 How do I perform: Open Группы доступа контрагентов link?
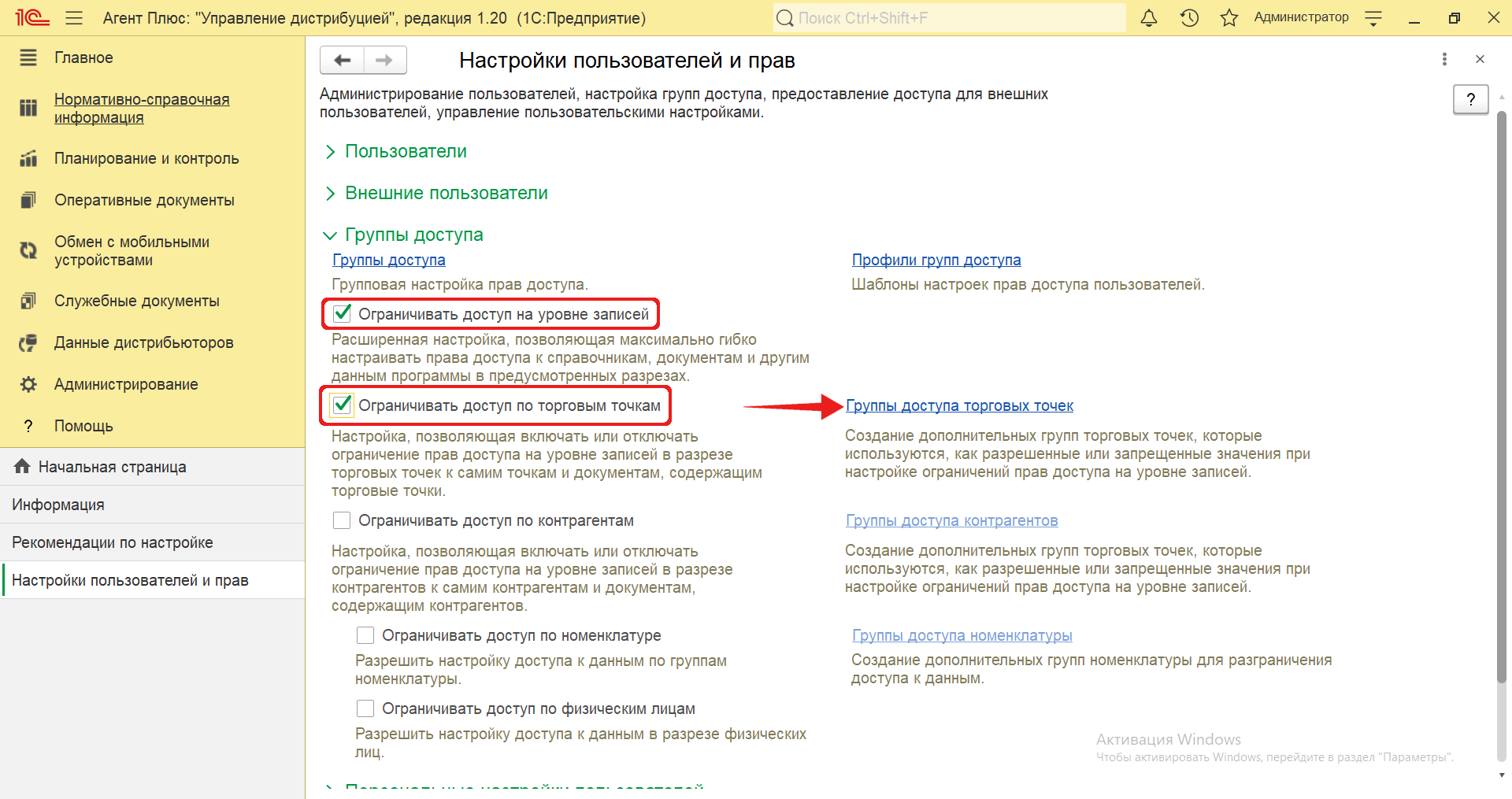pyautogui.click(x=951, y=520)
